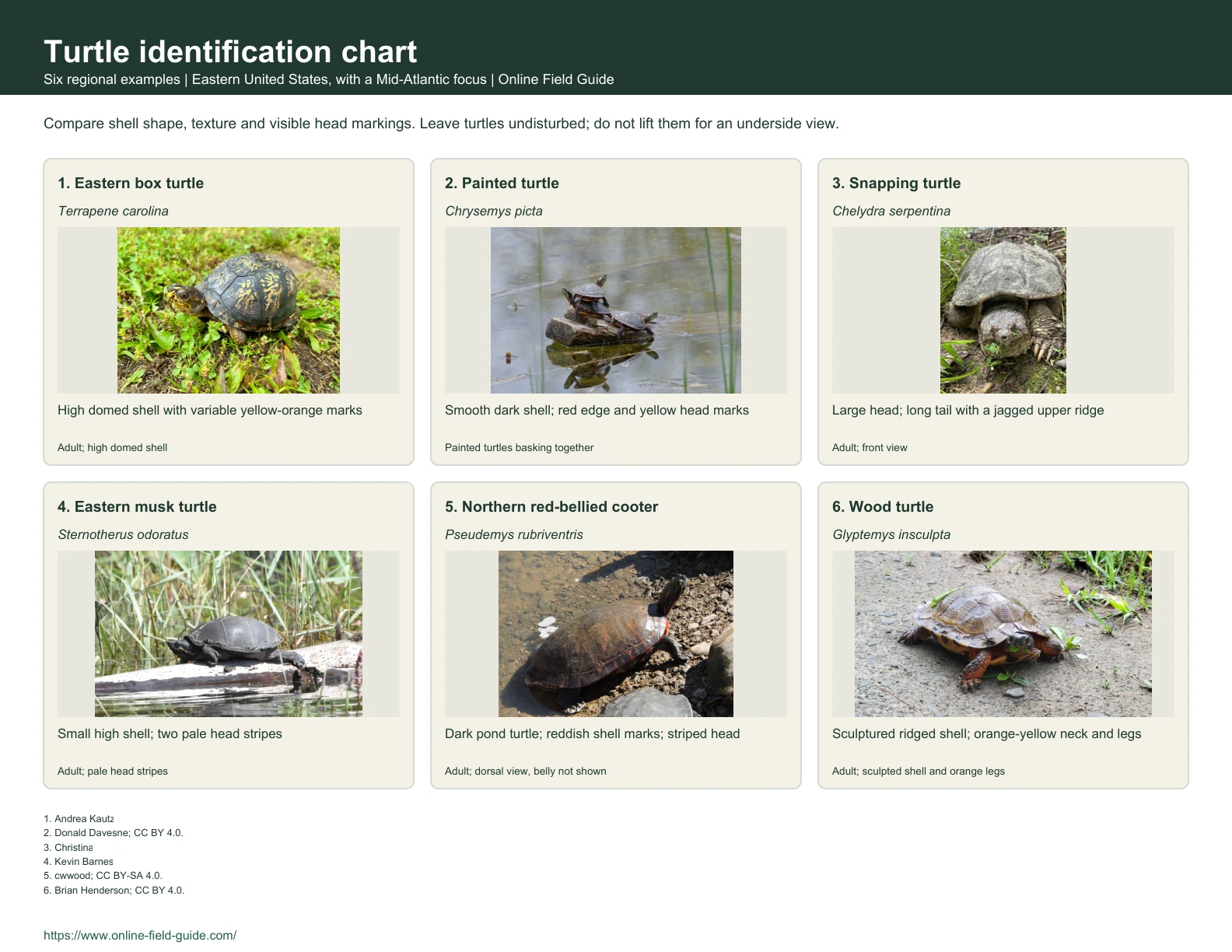This screenshot has width=1232, height=952.
Task: Click heading '4. Eastern musk turtle'
Action: point(137,506)
